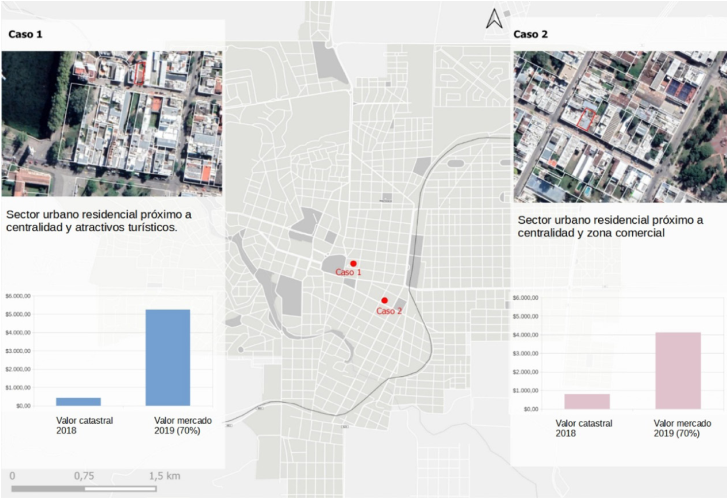Screen dimensions: 727x498
Task: Click the red Caso 2 label on map
Action: click(x=389, y=311)
